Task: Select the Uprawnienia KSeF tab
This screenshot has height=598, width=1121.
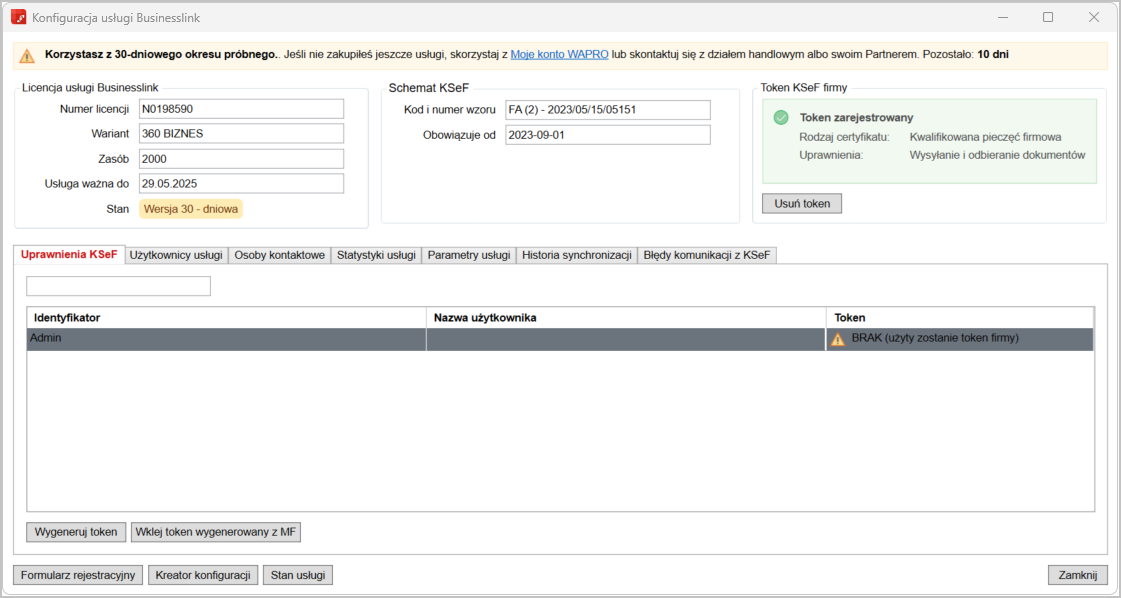Action: tap(69, 255)
